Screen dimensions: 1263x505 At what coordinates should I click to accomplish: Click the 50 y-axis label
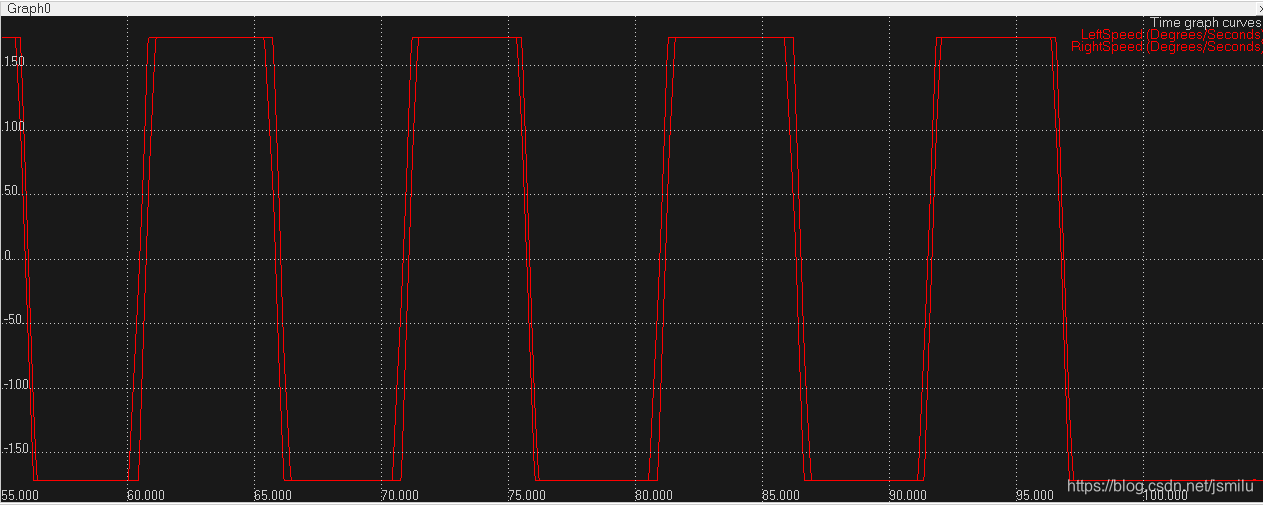(10, 190)
